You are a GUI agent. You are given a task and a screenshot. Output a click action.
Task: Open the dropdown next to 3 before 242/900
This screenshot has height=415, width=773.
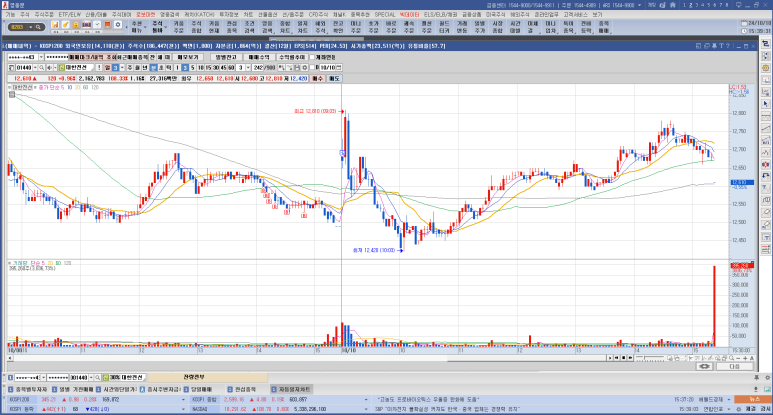248,68
